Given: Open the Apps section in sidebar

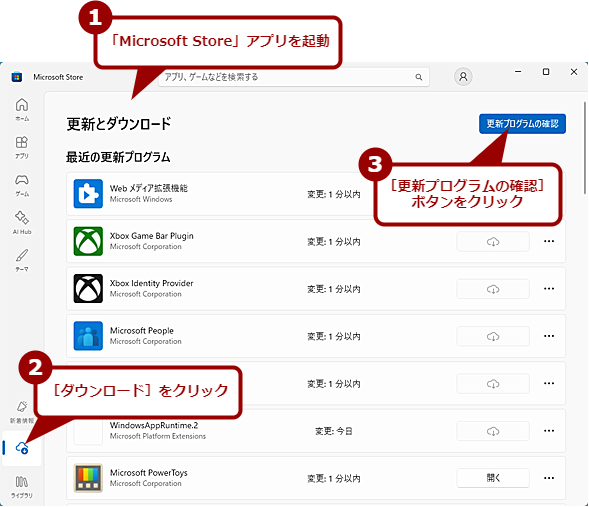Looking at the screenshot, I should 22,147.
